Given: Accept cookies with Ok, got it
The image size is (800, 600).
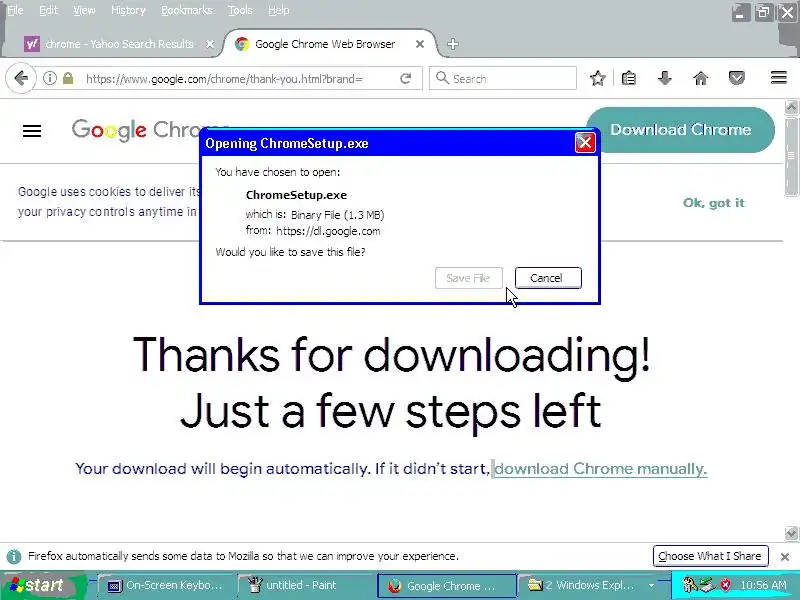Looking at the screenshot, I should (x=714, y=203).
